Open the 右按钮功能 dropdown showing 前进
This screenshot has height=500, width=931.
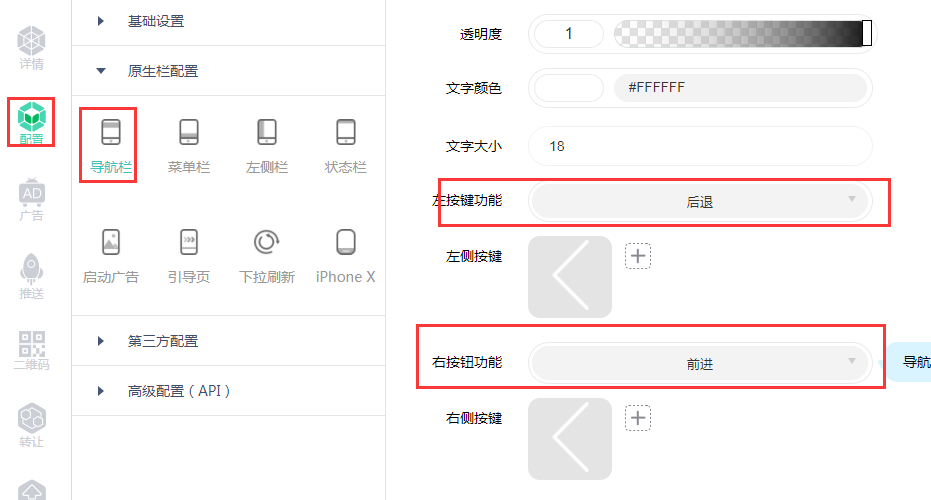[701, 363]
